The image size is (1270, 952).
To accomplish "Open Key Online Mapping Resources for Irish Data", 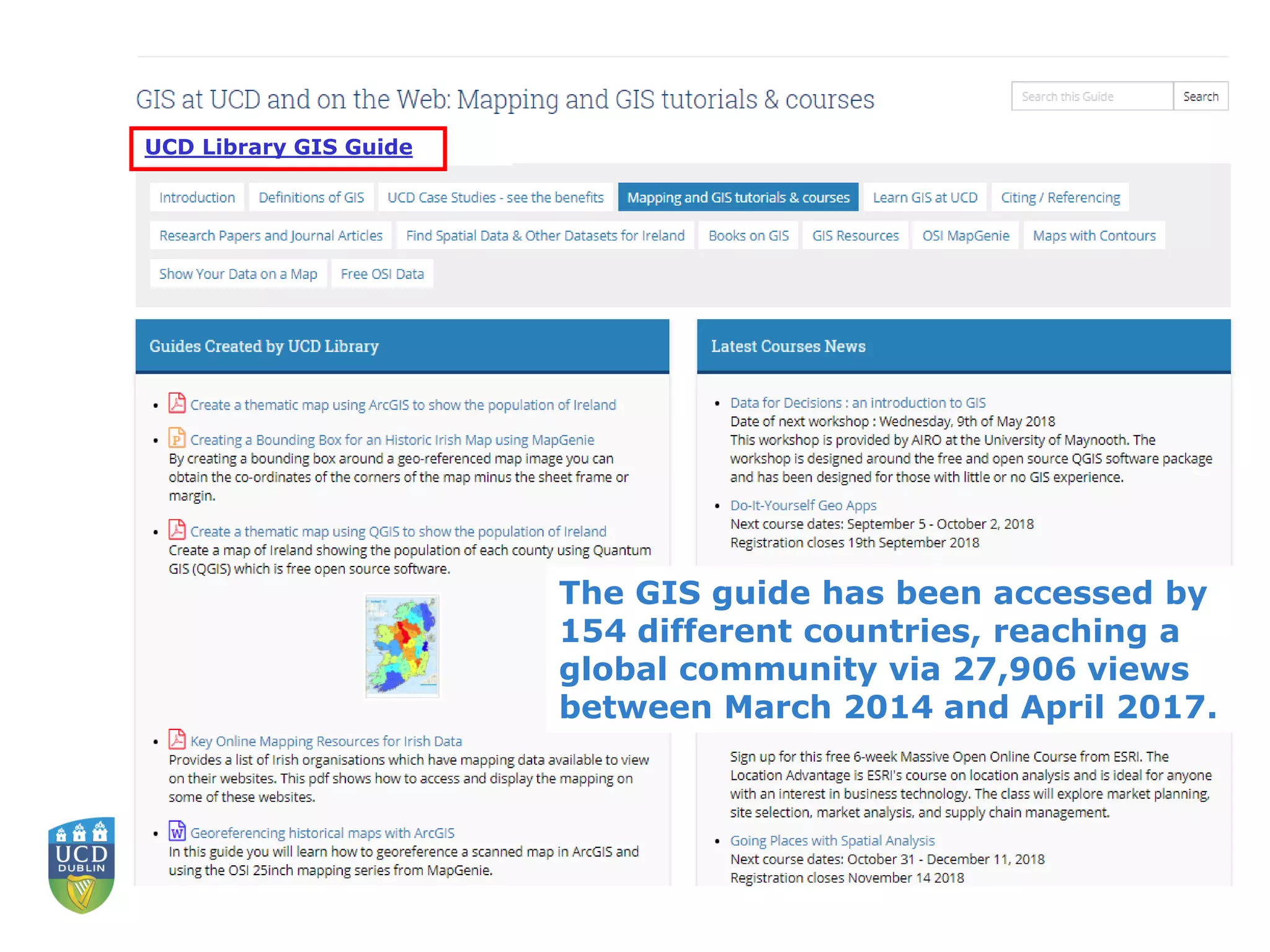I will [326, 741].
